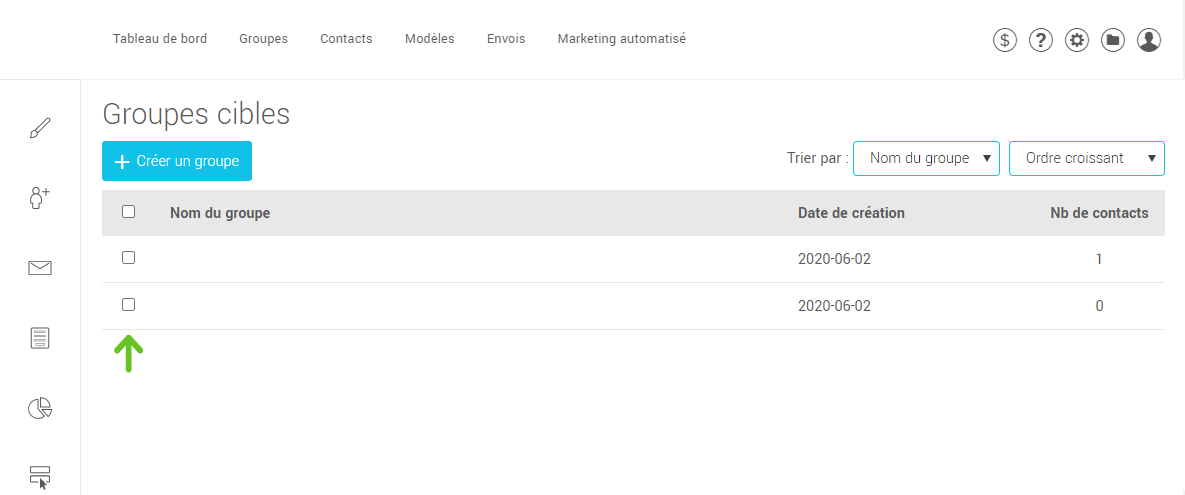This screenshot has height=495, width=1185.
Task: Click the add contact person icon
Action: (40, 198)
